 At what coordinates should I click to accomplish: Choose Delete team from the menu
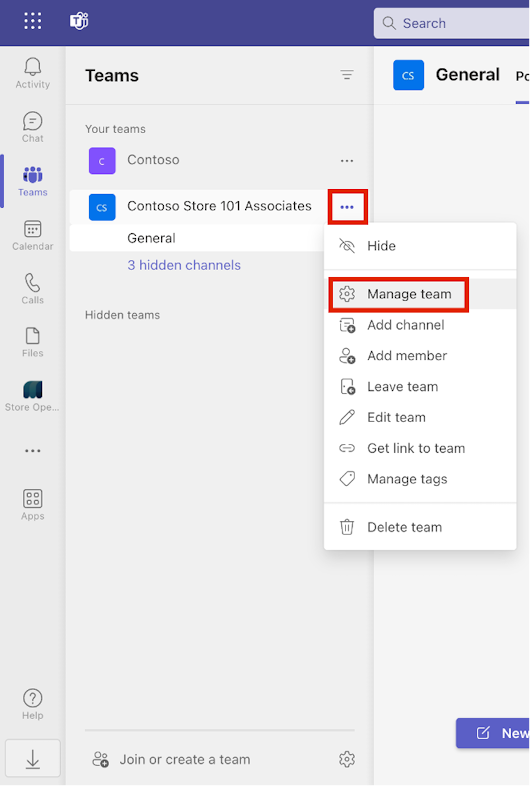[420, 527]
